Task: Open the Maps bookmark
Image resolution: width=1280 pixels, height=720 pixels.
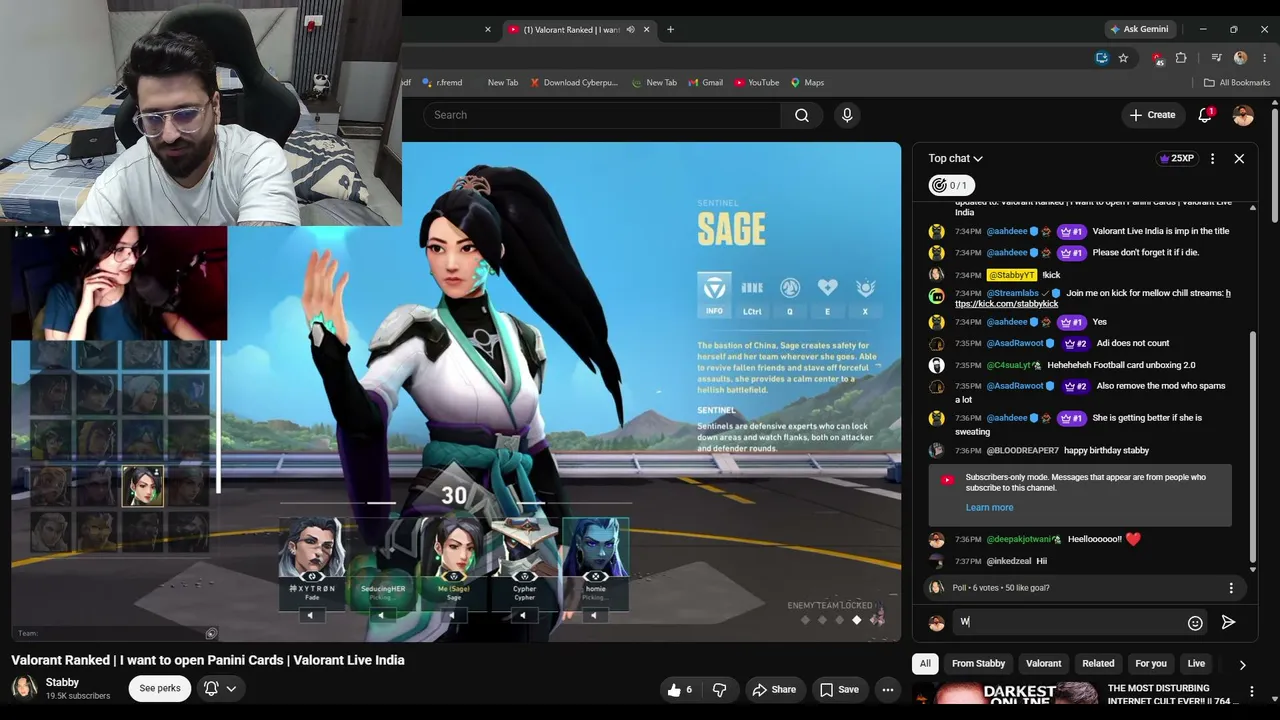Action: pyautogui.click(x=807, y=83)
